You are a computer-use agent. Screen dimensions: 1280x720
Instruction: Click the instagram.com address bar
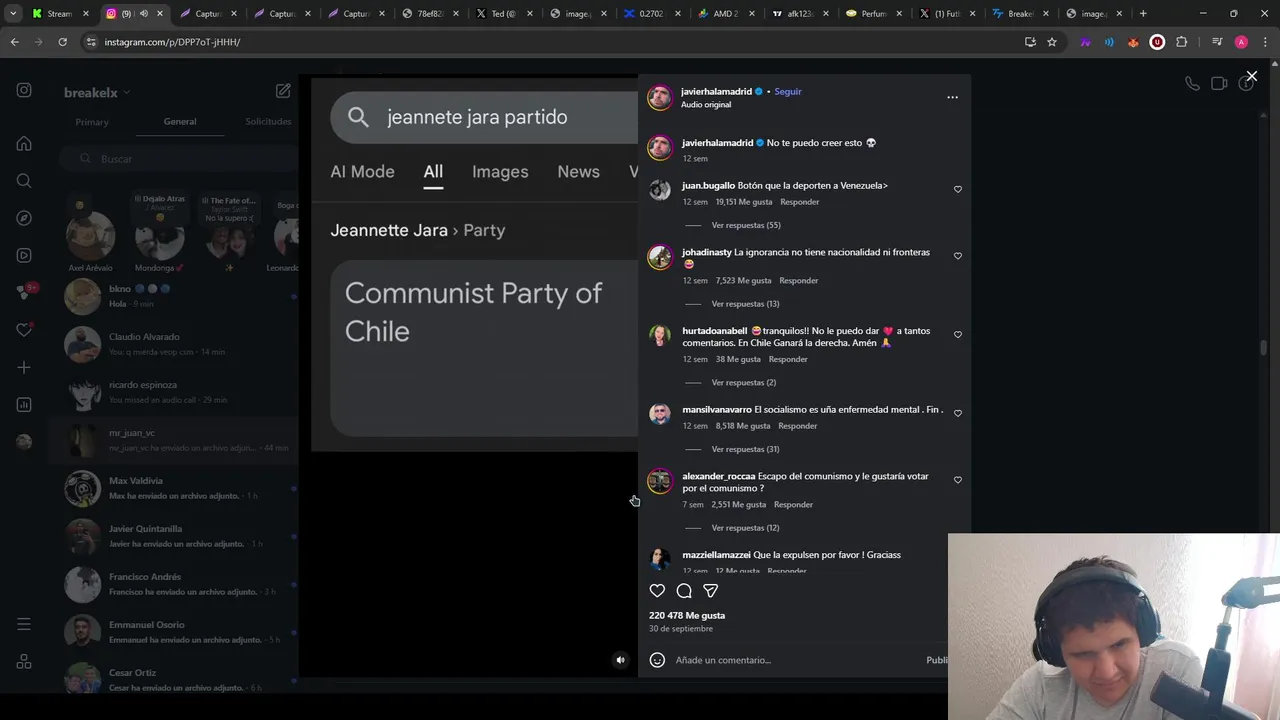click(550, 42)
